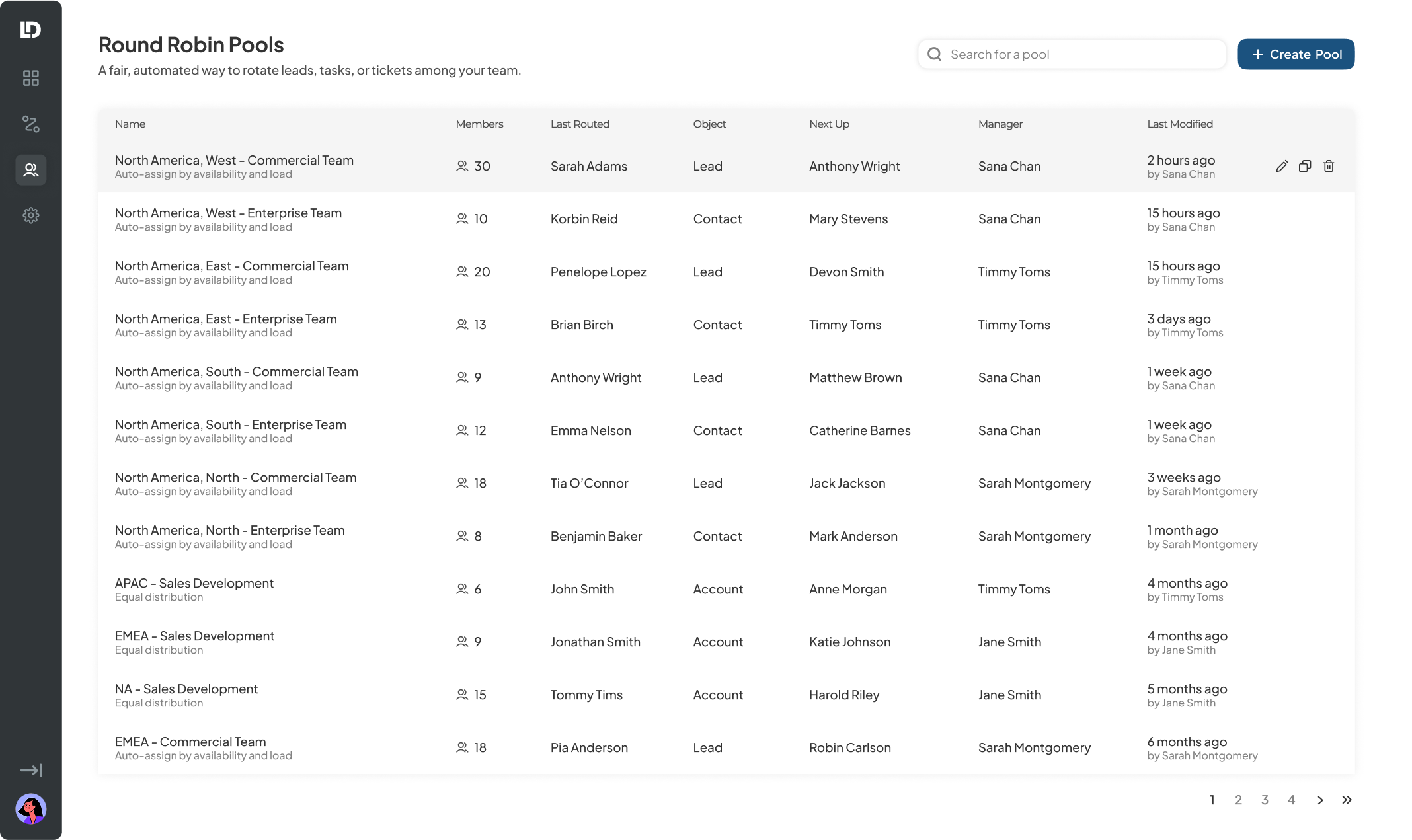This screenshot has width=1412, height=840.
Task: Focus the Search for a pool field
Action: (1072, 54)
